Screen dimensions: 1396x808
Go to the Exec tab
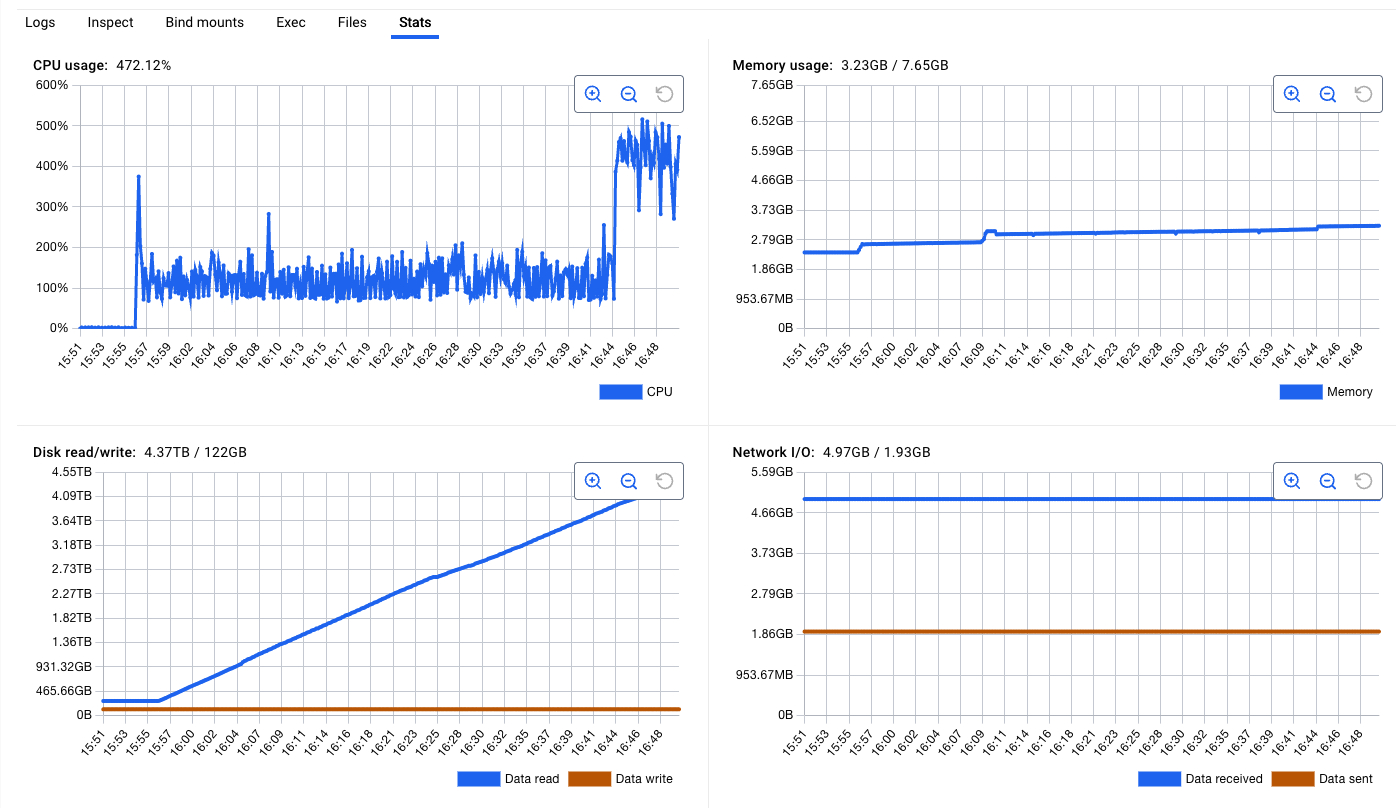(291, 22)
